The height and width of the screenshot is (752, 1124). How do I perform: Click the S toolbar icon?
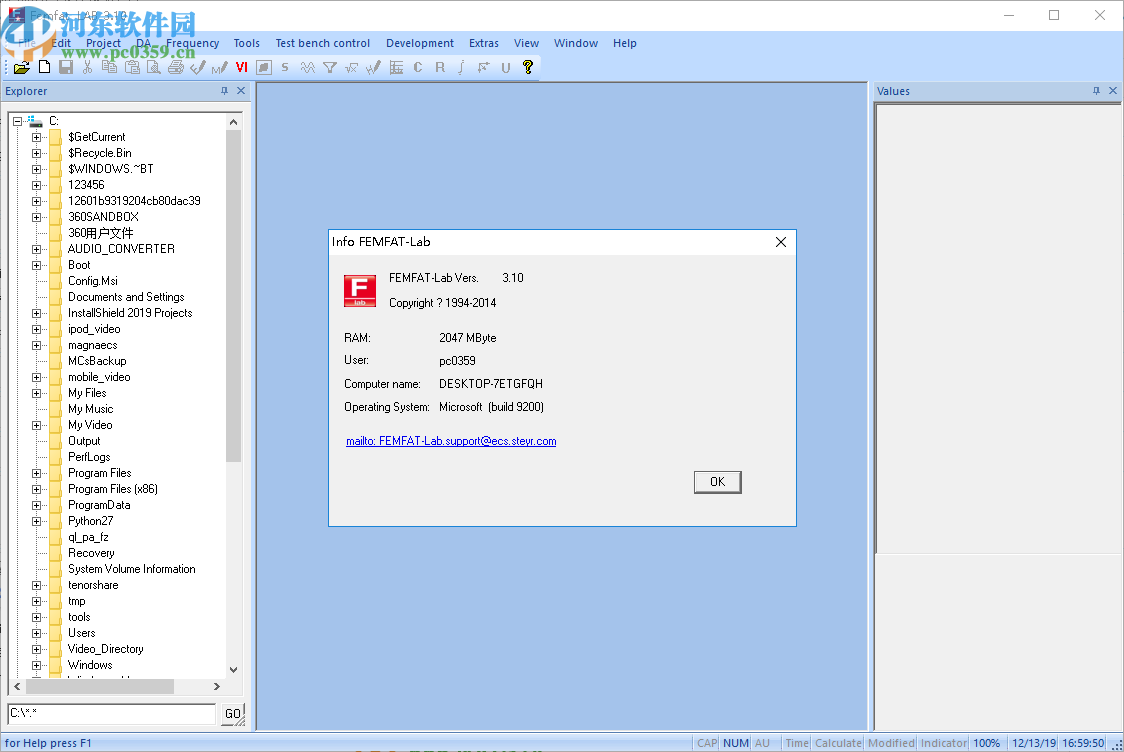[x=285, y=67]
